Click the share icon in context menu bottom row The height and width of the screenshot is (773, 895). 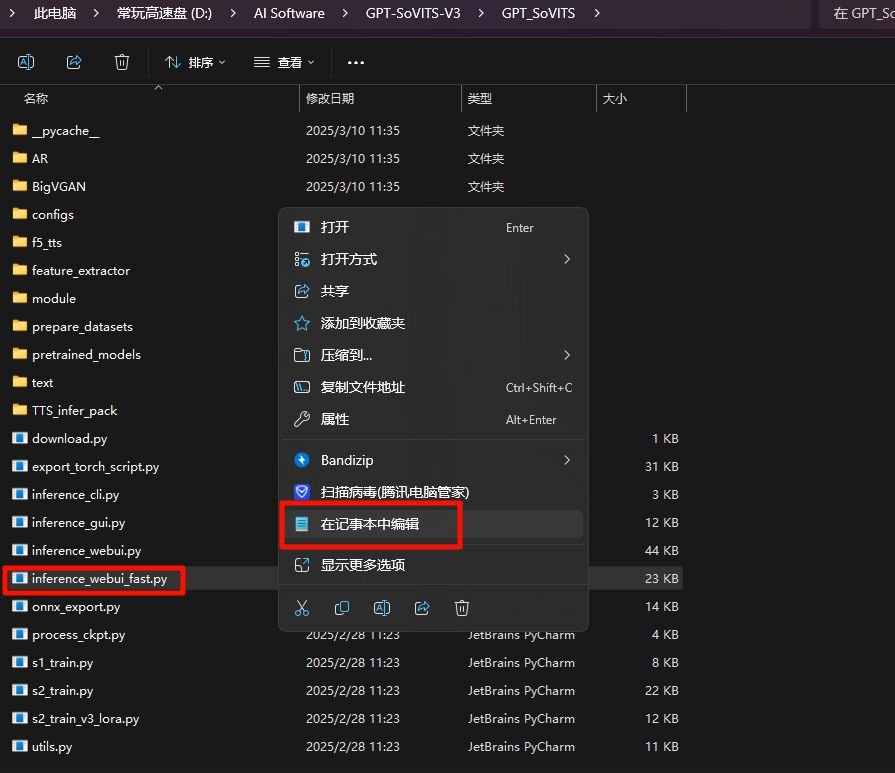click(422, 608)
